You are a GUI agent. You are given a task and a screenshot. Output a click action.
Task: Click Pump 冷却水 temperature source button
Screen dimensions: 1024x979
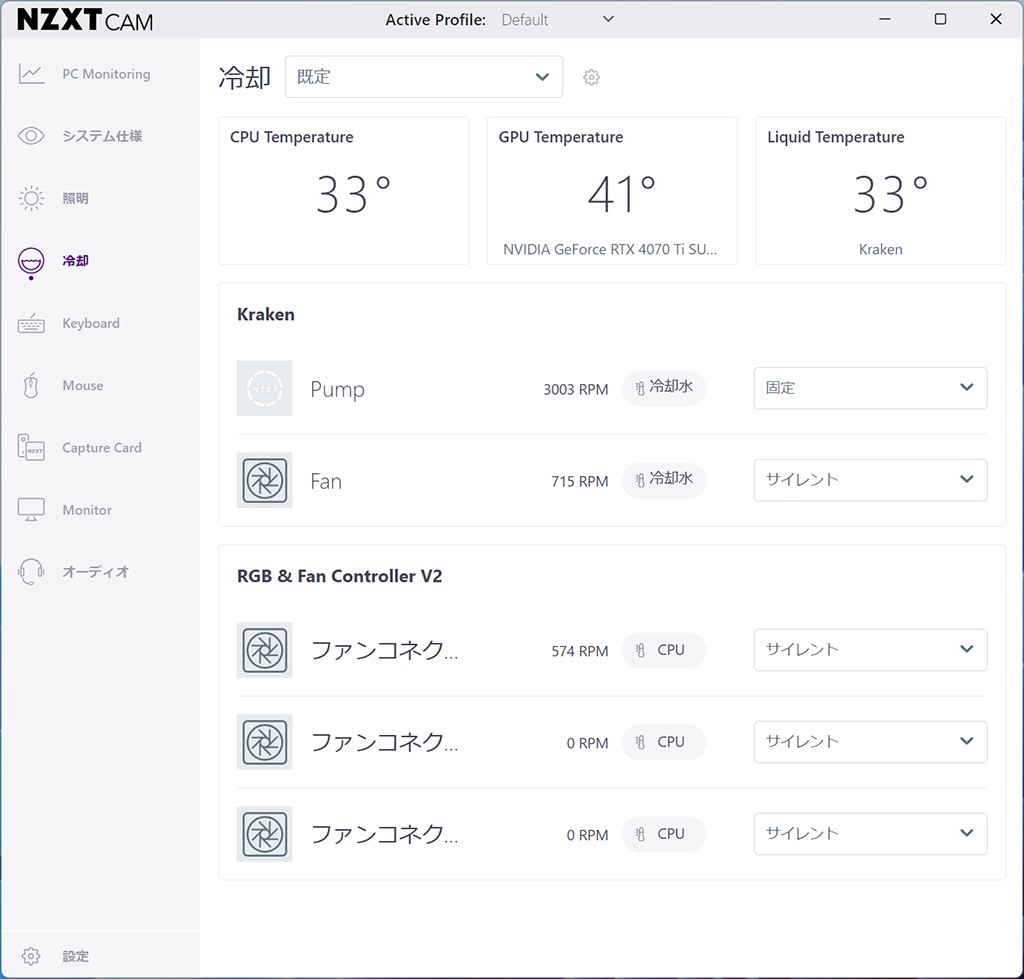click(664, 388)
